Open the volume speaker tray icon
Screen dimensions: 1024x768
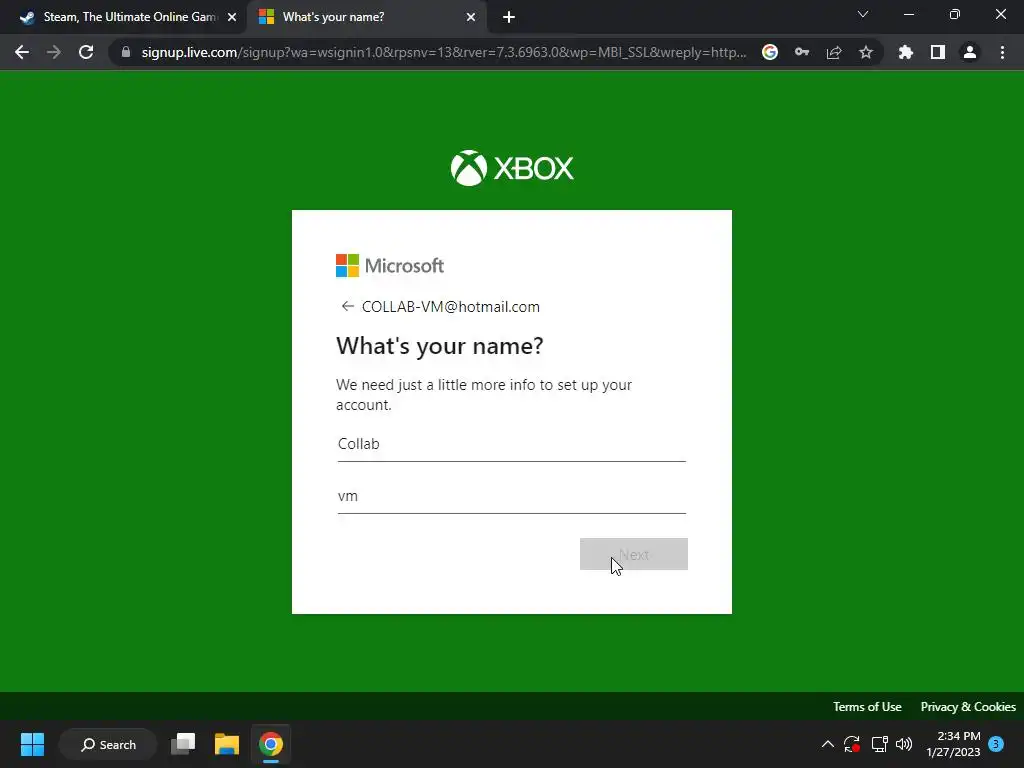click(x=904, y=744)
